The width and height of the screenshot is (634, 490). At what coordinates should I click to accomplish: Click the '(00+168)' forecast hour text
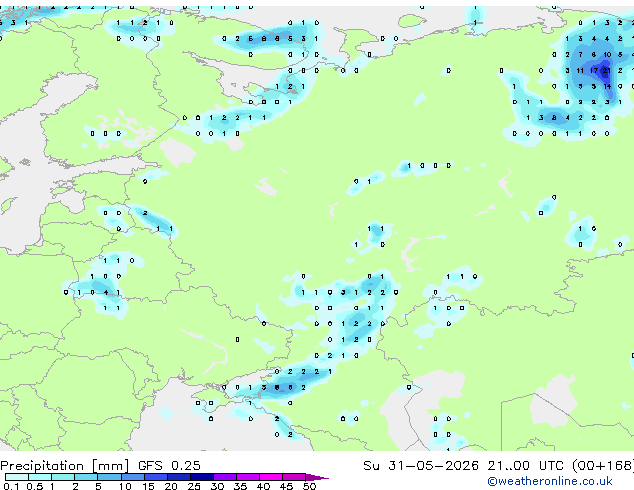tap(603, 466)
